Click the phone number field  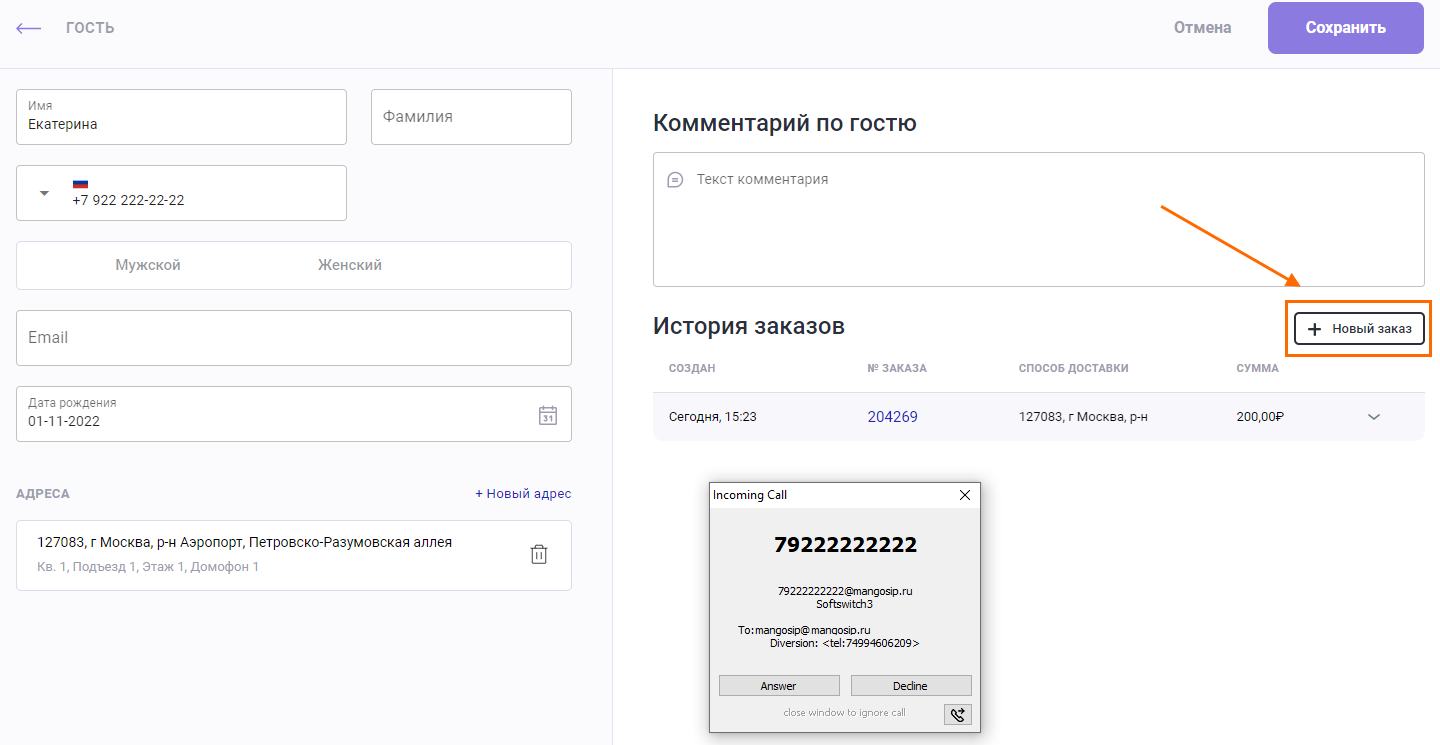click(x=182, y=193)
